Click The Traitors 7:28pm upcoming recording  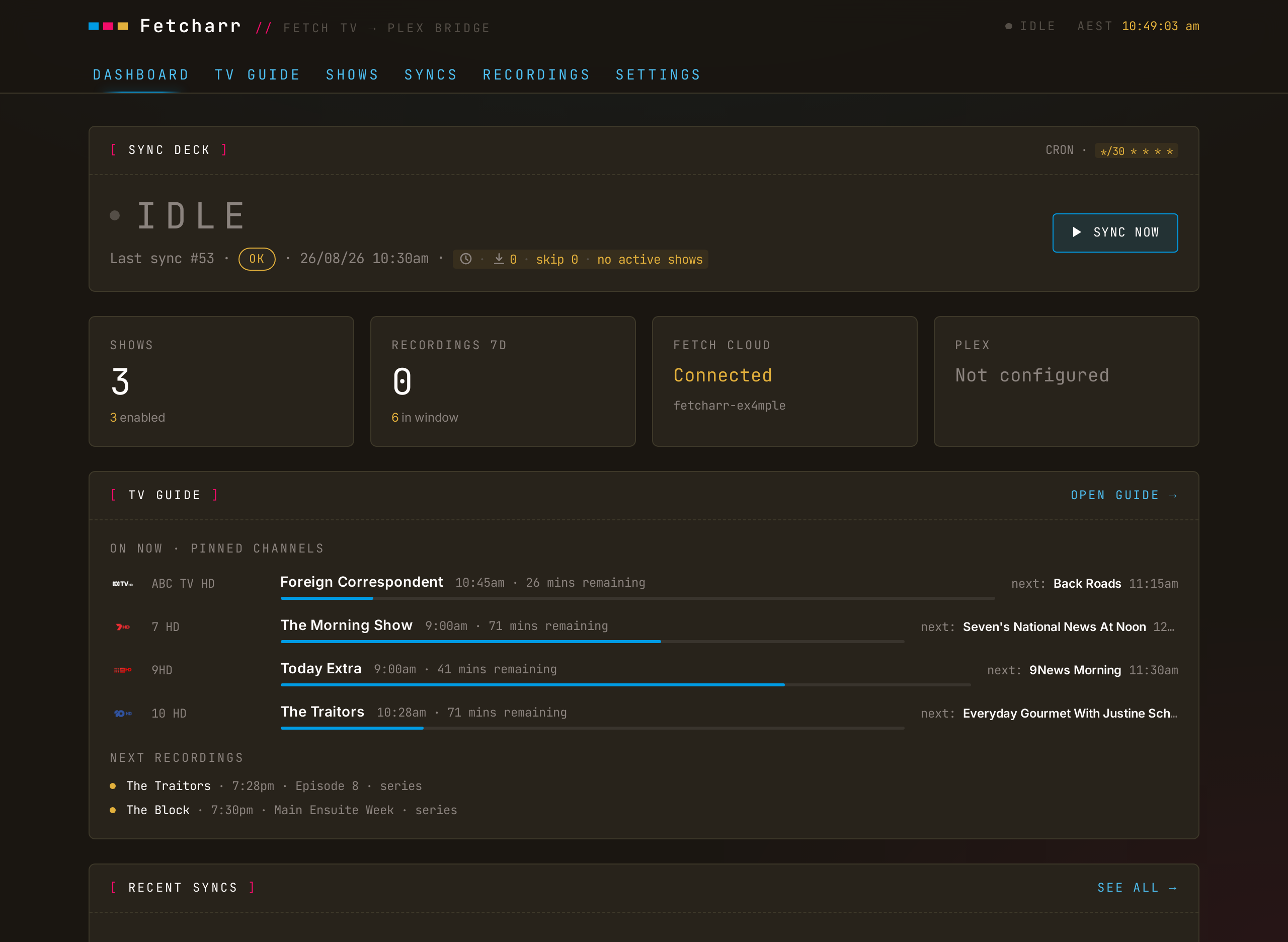point(266,787)
